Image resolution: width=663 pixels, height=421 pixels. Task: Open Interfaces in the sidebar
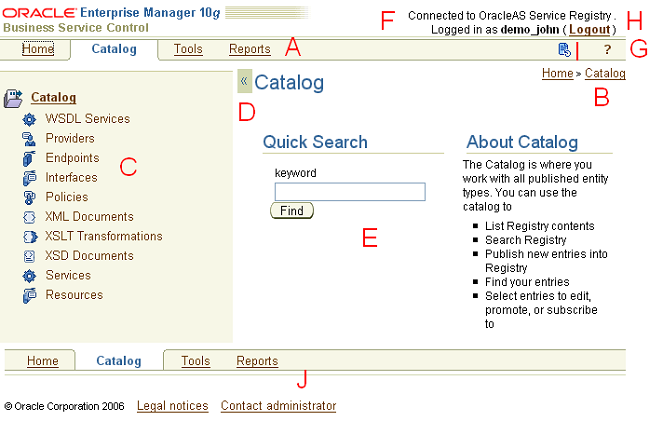point(71,178)
